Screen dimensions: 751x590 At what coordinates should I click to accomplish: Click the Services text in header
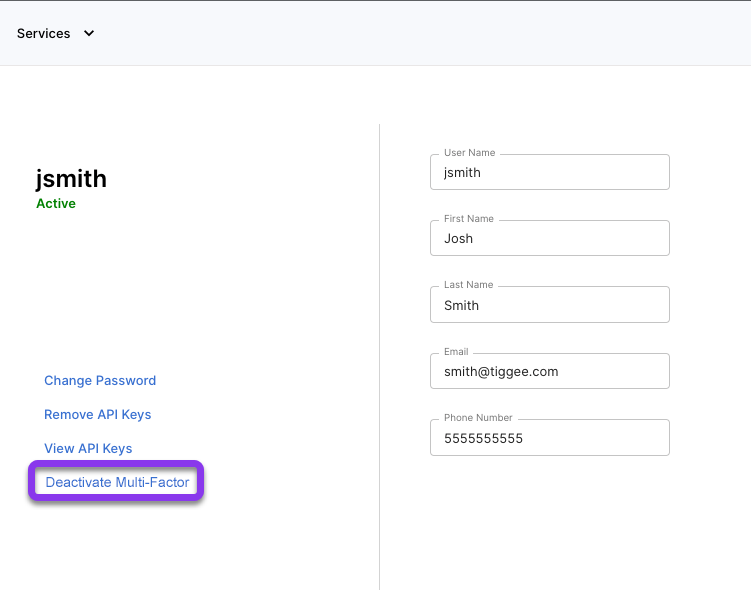[44, 34]
